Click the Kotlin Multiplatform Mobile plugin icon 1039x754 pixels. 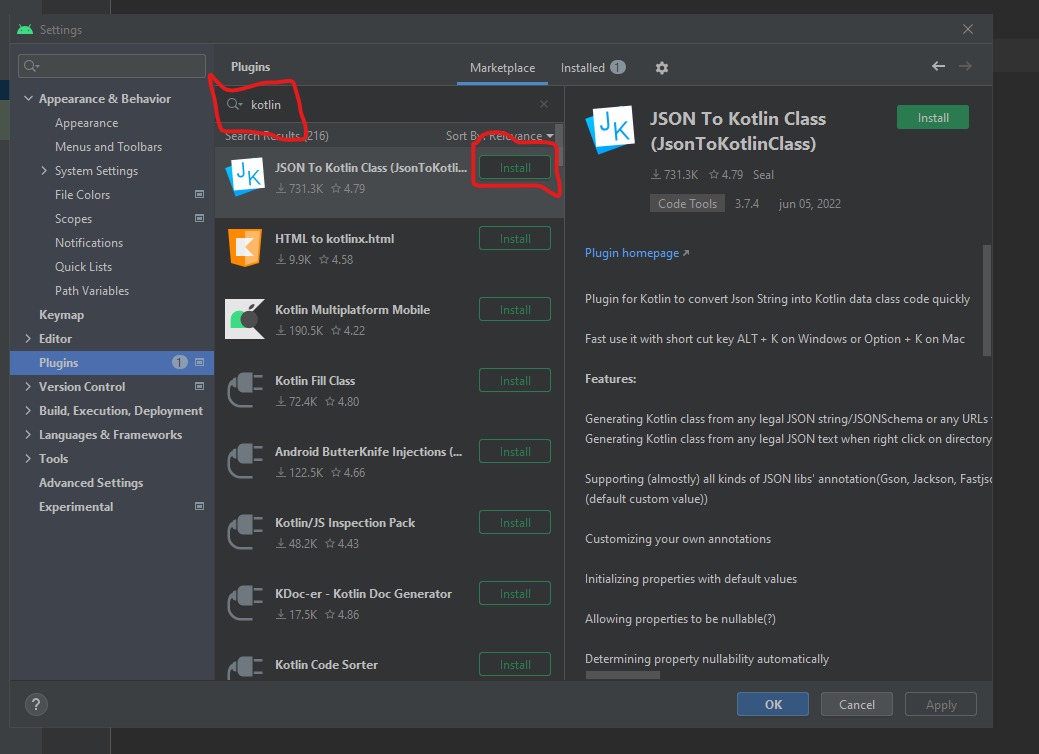tap(244, 319)
